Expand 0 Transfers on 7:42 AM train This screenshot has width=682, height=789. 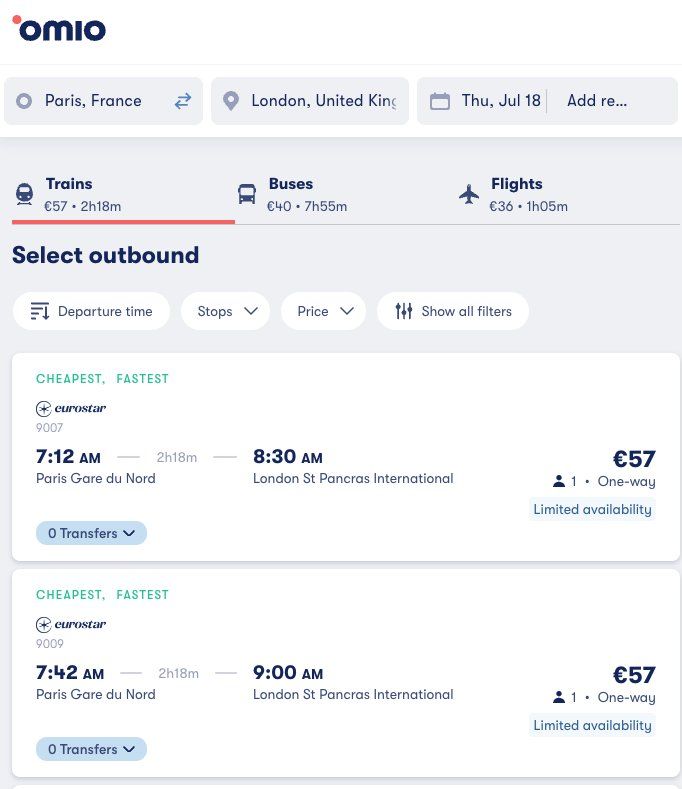click(91, 749)
